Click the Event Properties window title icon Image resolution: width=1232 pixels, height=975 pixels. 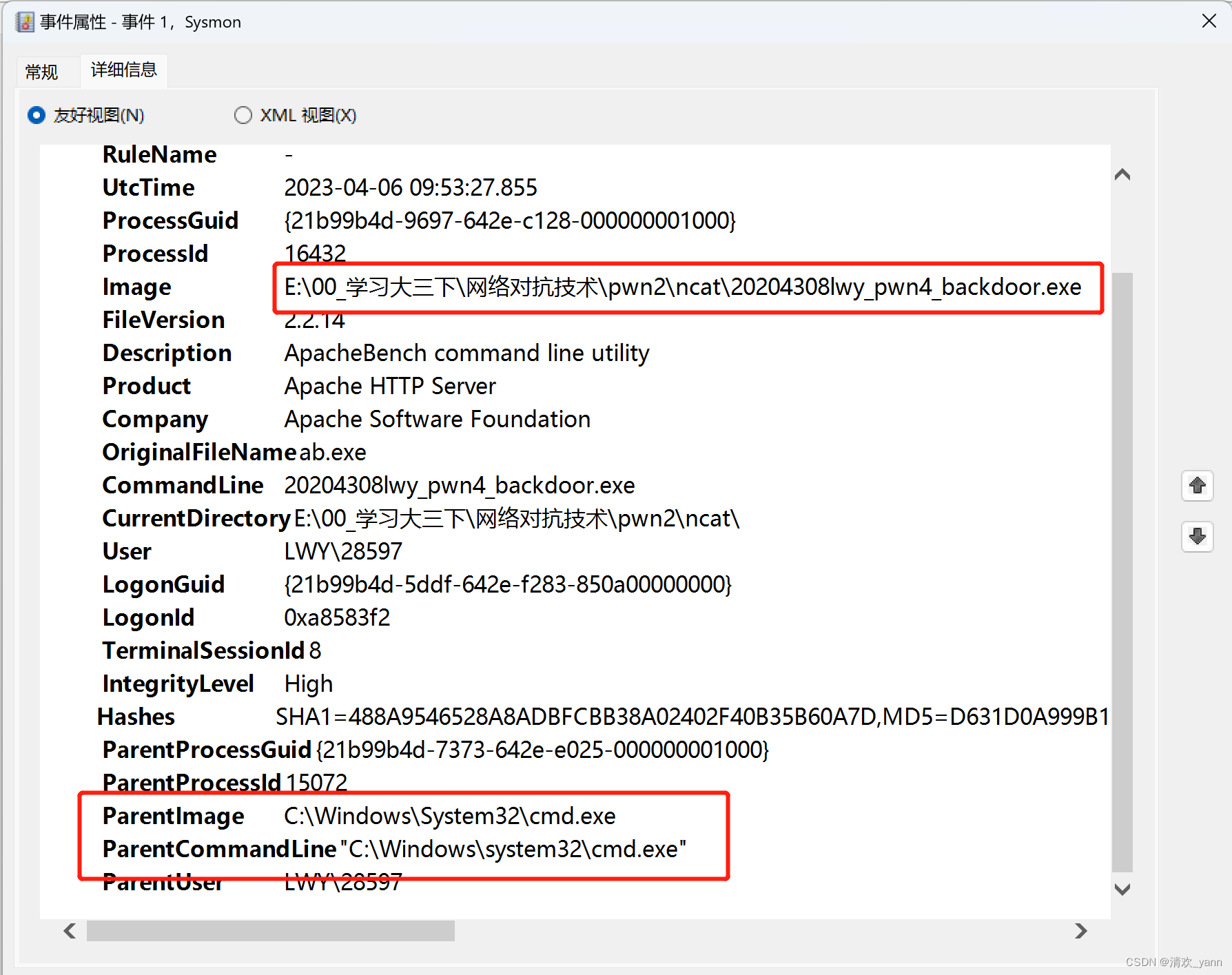click(x=25, y=22)
